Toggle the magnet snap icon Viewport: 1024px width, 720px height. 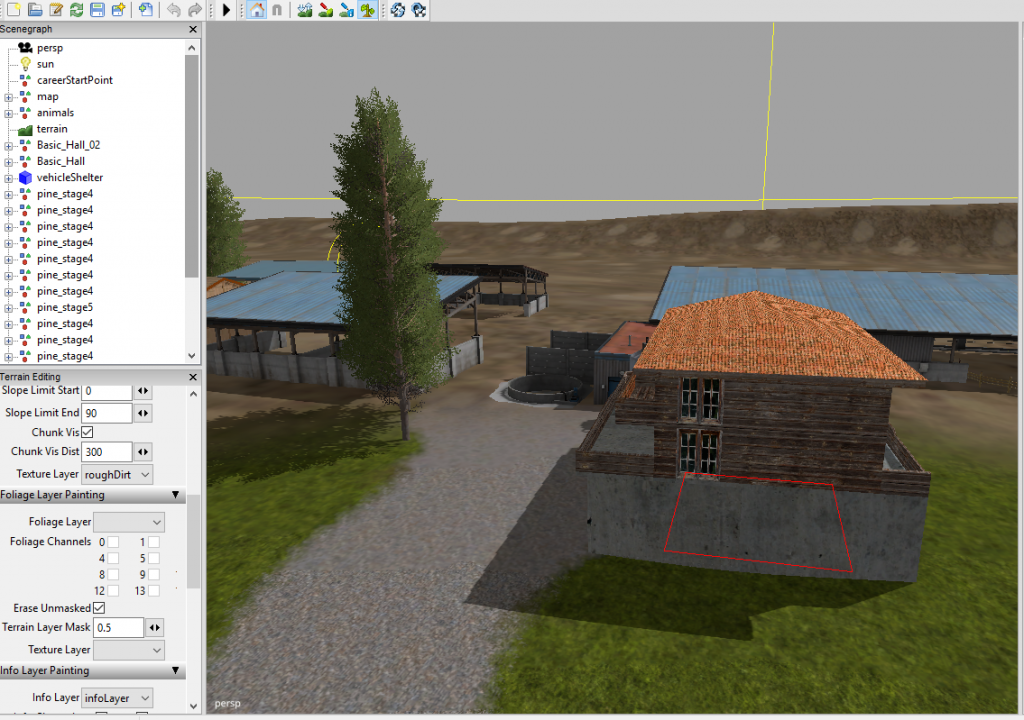[x=278, y=10]
